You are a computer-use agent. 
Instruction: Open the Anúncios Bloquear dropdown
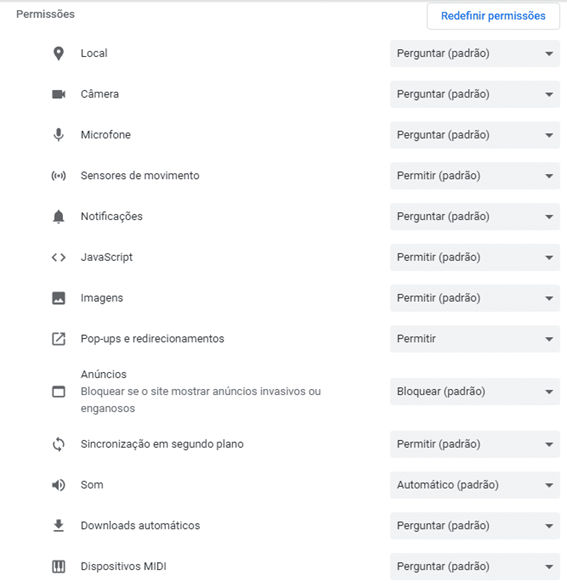(475, 392)
